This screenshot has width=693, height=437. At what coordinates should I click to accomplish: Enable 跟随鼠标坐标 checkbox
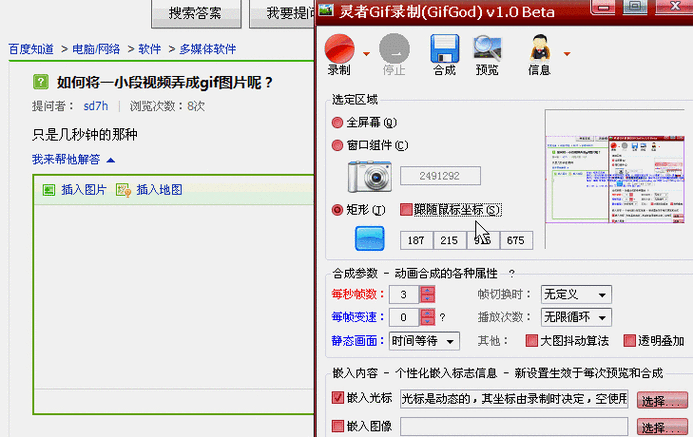[406, 209]
